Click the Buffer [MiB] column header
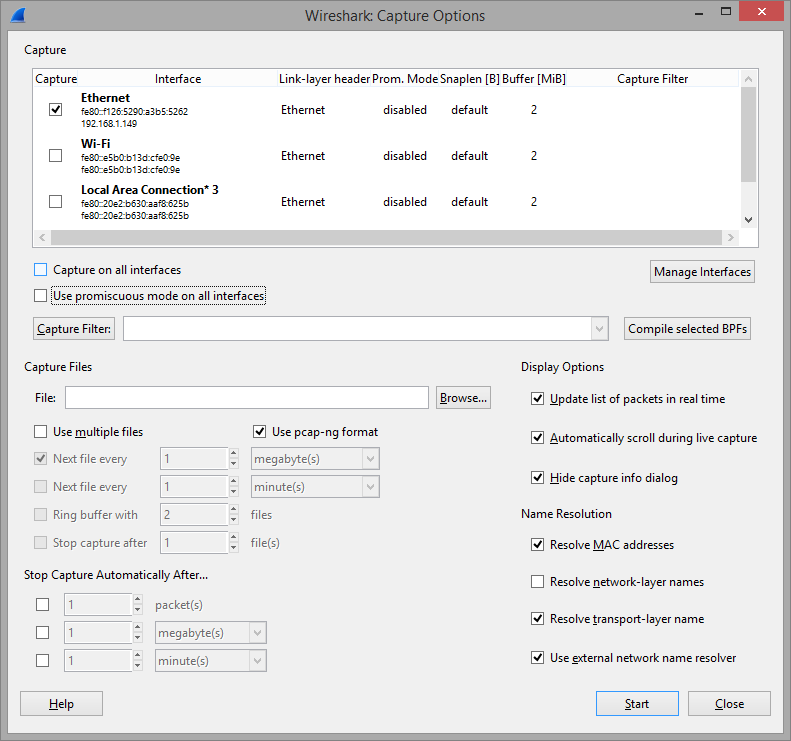791x741 pixels. (x=534, y=79)
